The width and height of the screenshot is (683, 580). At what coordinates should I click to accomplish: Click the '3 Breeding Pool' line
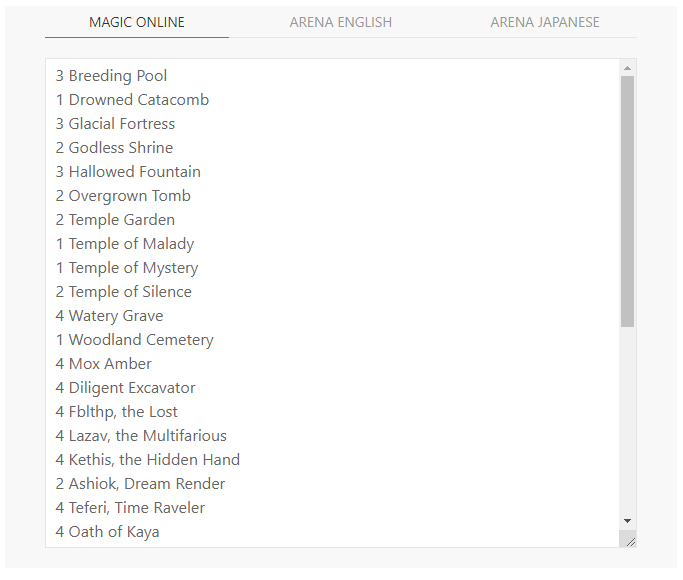pyautogui.click(x=111, y=76)
